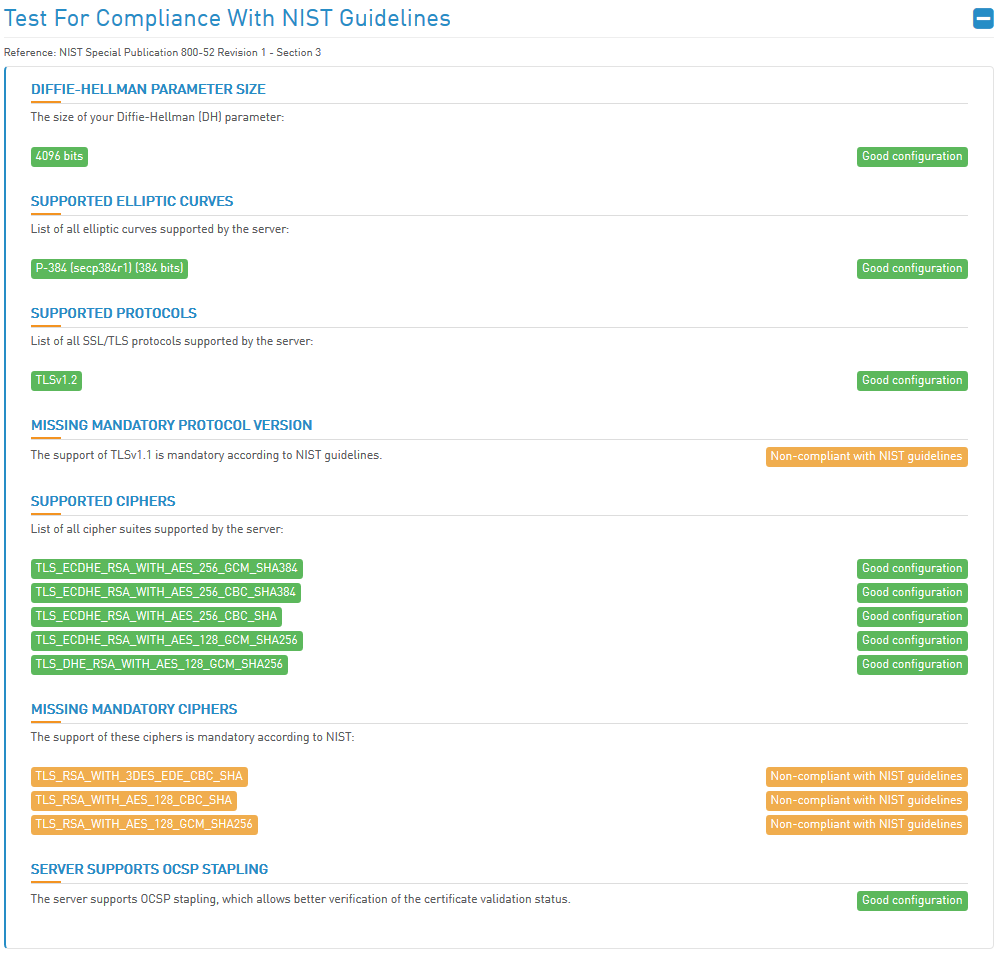Viewport: 1000px width, 956px height.
Task: Click the 4096 bits badge
Action: pos(59,156)
